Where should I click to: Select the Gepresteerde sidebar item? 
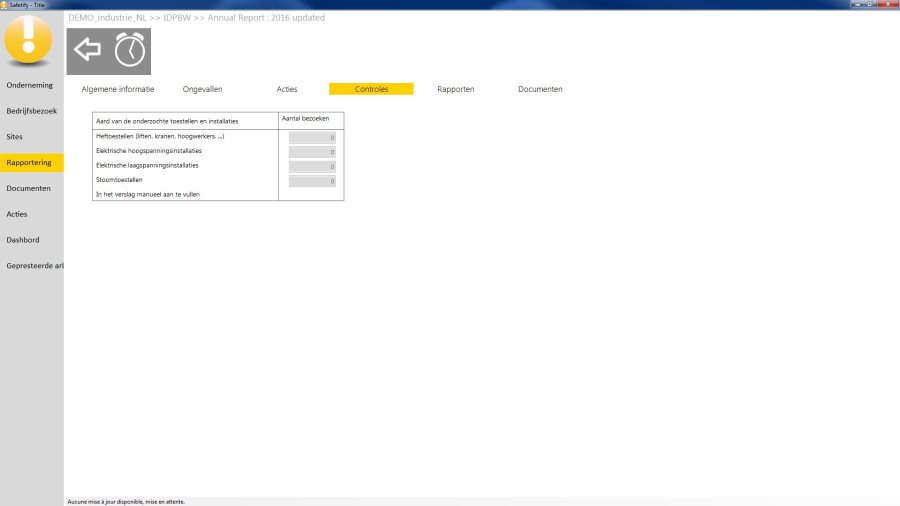34,266
